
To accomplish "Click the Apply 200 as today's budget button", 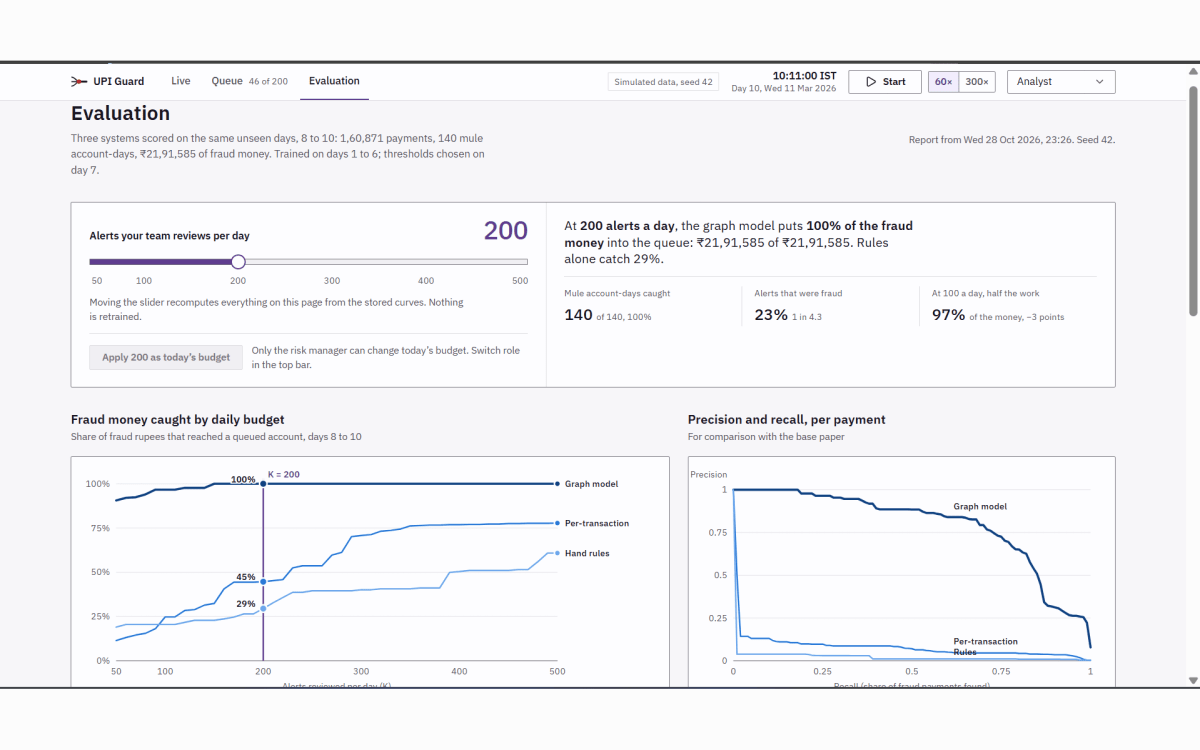I will [x=166, y=357].
